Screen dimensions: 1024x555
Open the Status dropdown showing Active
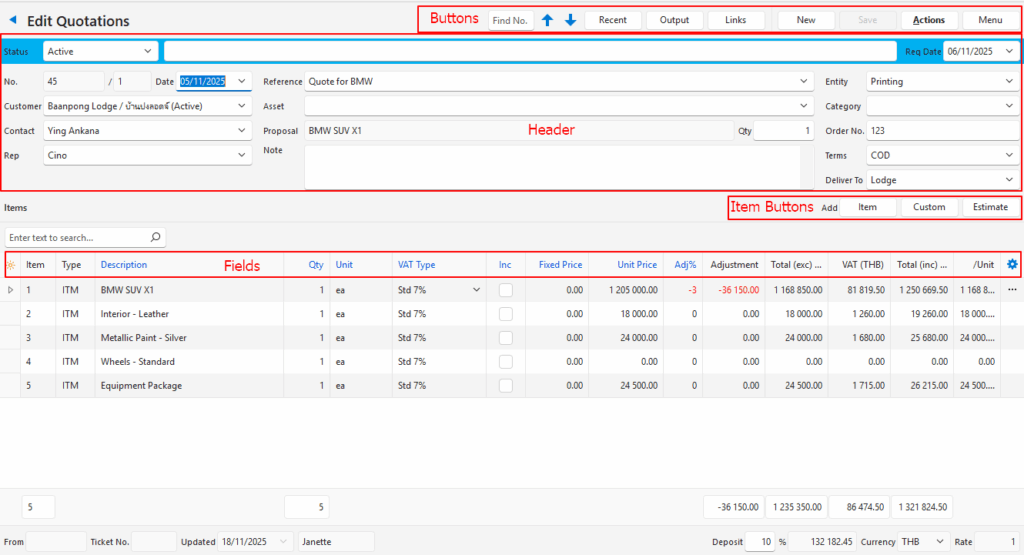[100, 51]
